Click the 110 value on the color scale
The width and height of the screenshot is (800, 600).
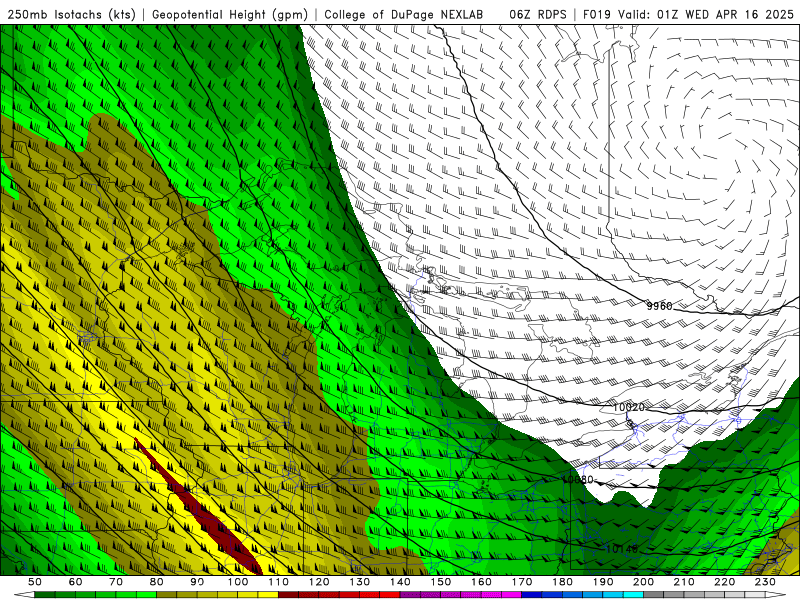coord(279,582)
